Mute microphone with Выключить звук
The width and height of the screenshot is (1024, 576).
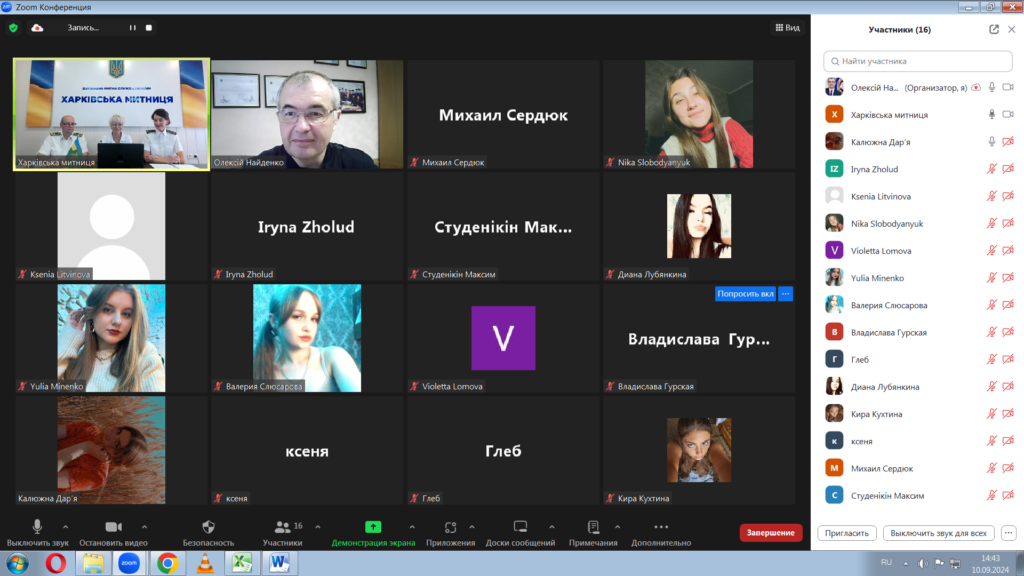(37, 532)
